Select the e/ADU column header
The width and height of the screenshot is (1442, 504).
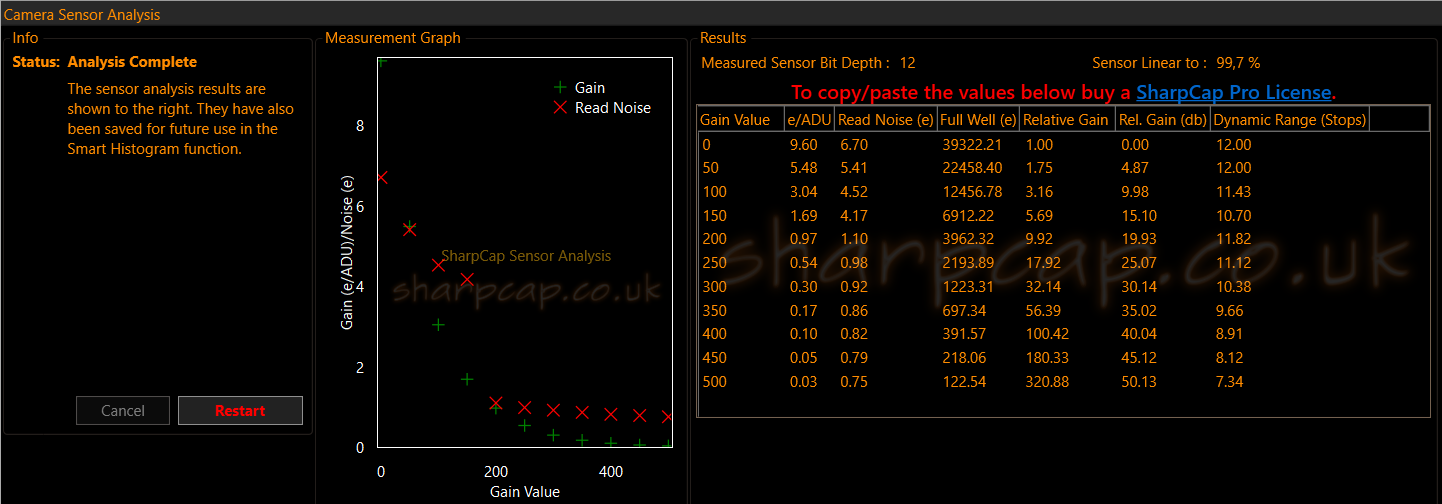tap(810, 120)
